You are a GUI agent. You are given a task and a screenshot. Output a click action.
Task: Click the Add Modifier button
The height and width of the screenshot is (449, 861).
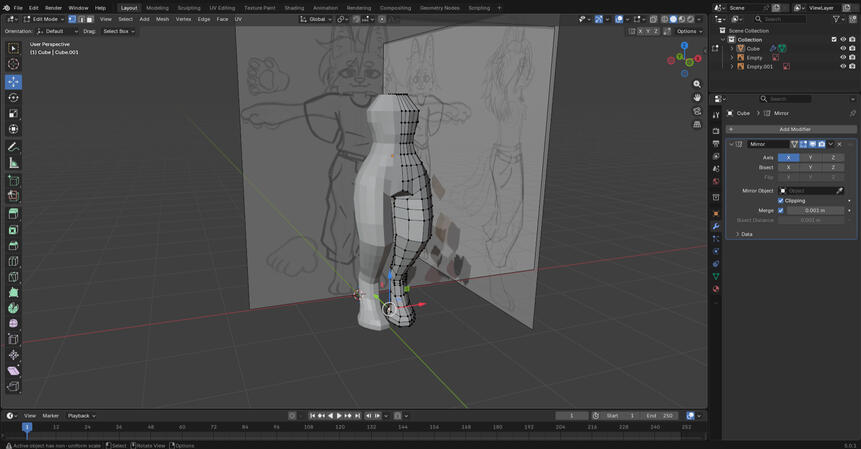pyautogui.click(x=791, y=130)
